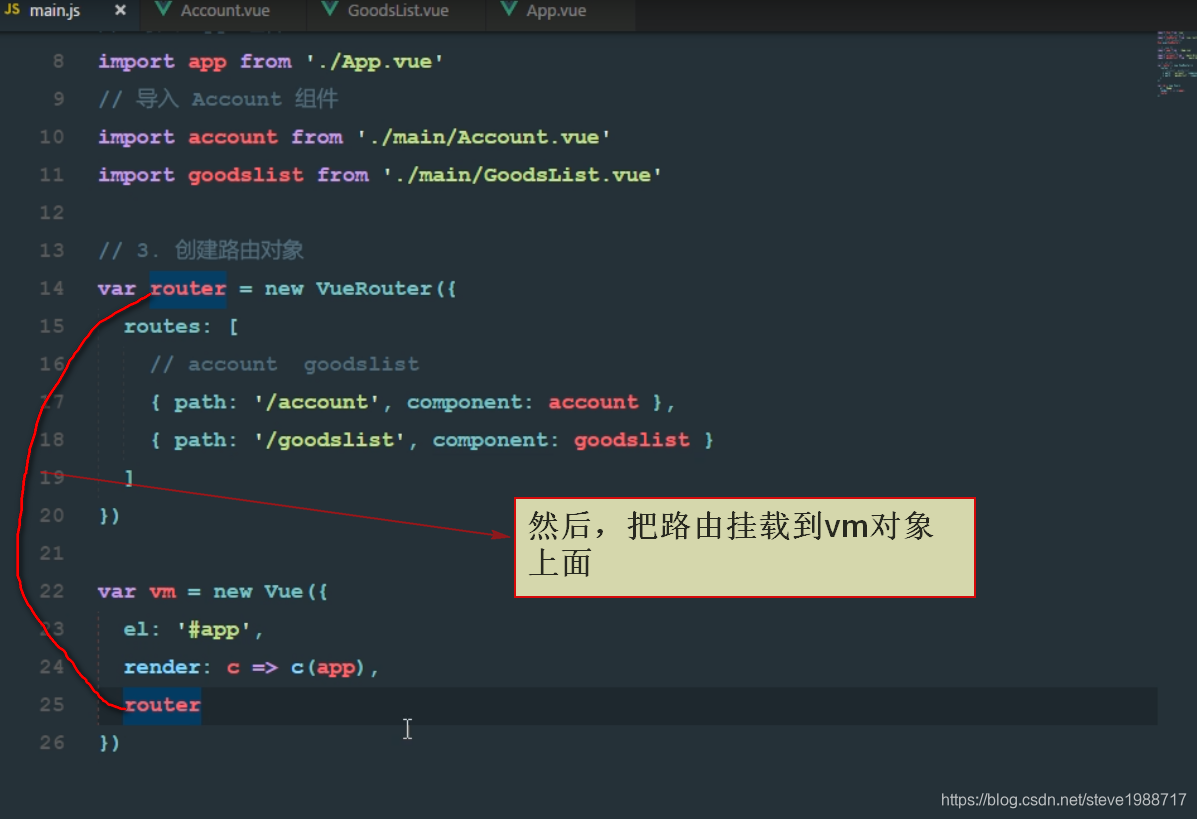Open the Account.vue tab
Viewport: 1197px width, 819px height.
(224, 11)
